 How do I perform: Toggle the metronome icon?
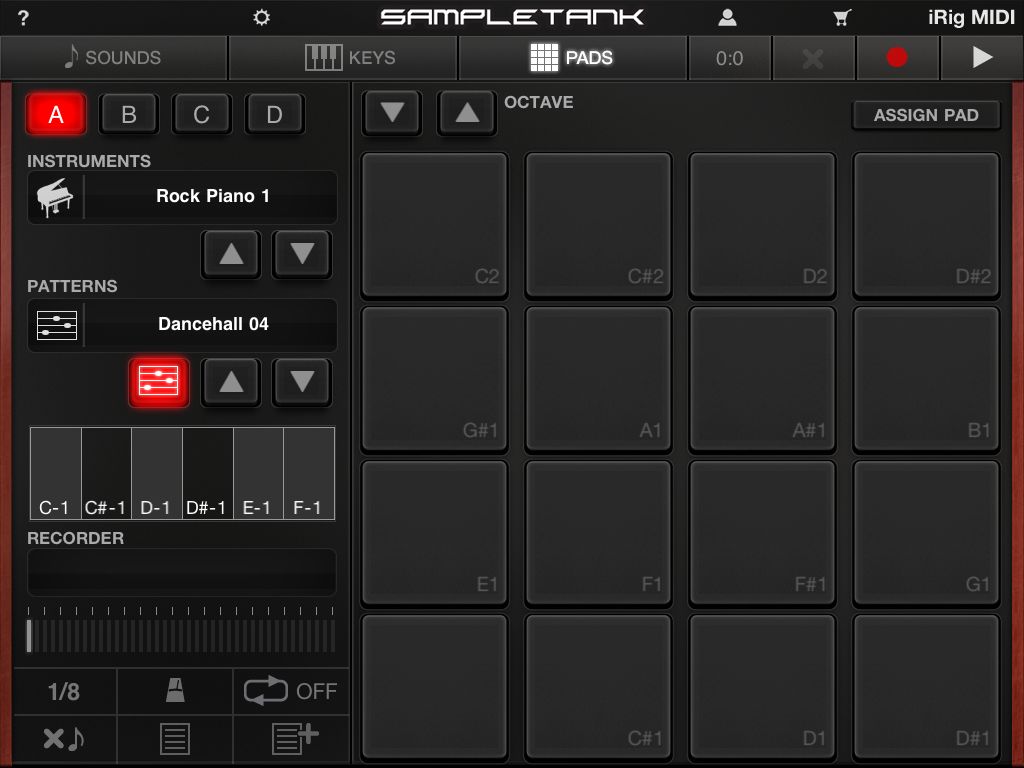[175, 691]
